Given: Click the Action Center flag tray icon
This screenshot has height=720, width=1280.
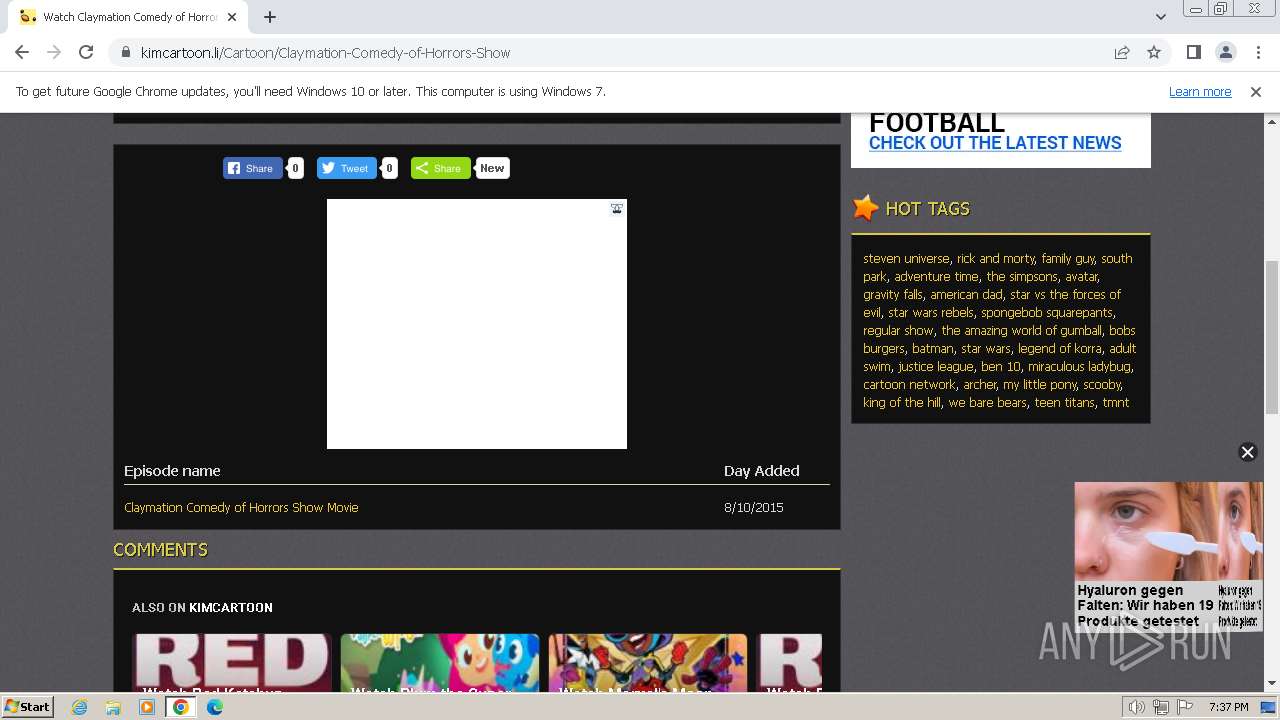Looking at the screenshot, I should pyautogui.click(x=1183, y=707).
